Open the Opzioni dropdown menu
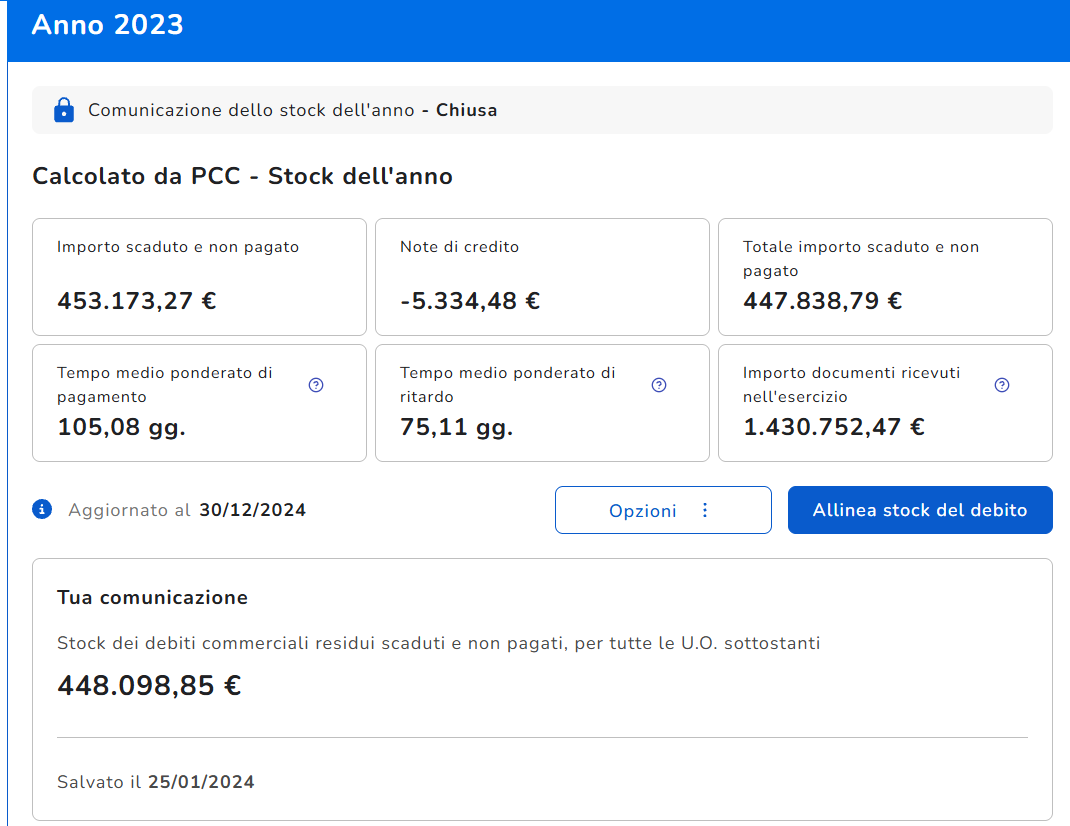Viewport: 1070px width, 826px height. pos(662,510)
